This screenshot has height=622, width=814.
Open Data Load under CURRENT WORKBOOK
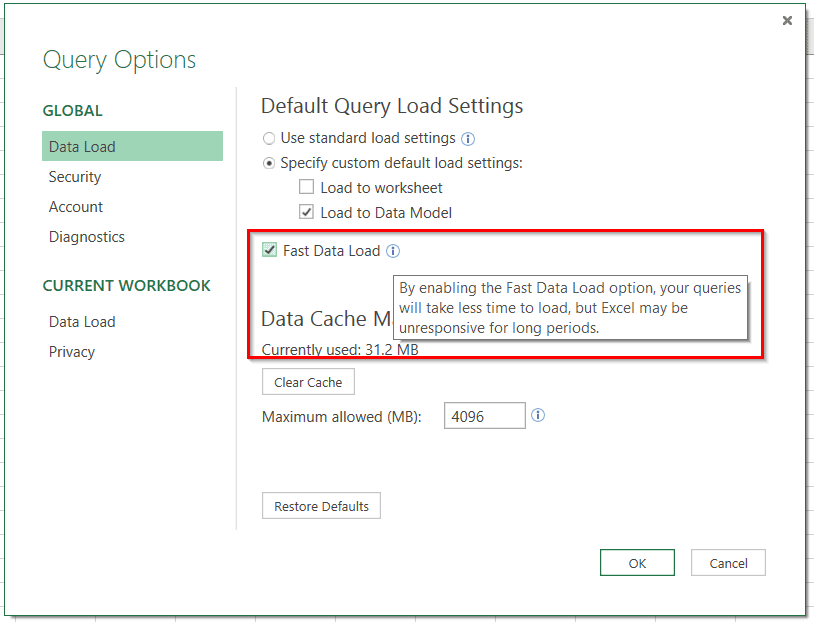click(82, 322)
